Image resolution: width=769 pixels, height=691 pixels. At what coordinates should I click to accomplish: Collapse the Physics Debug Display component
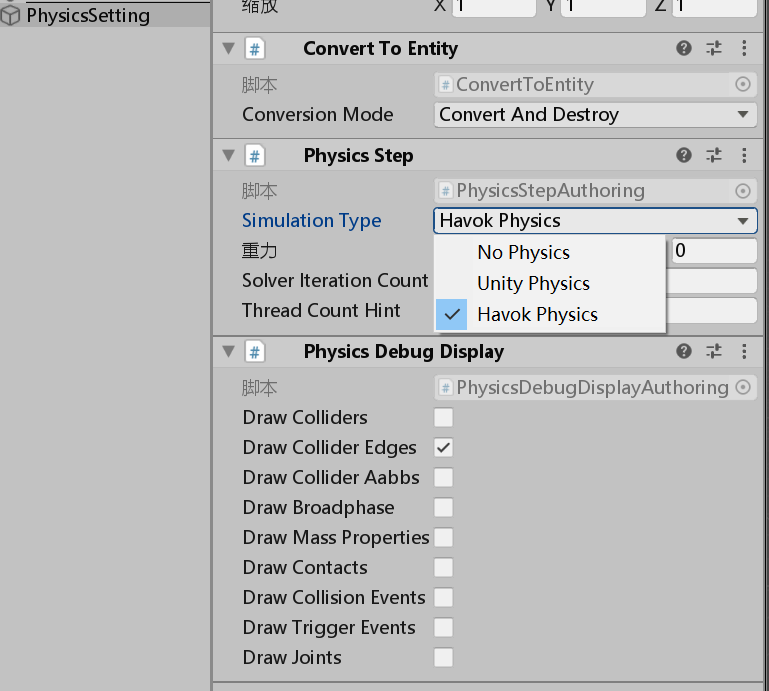coord(229,351)
